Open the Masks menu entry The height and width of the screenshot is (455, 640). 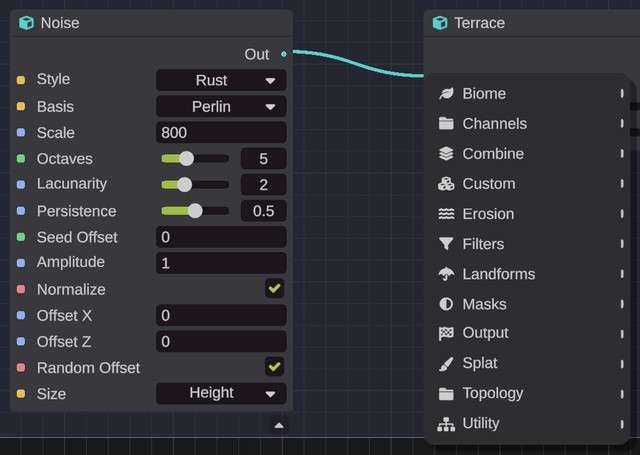pos(530,304)
